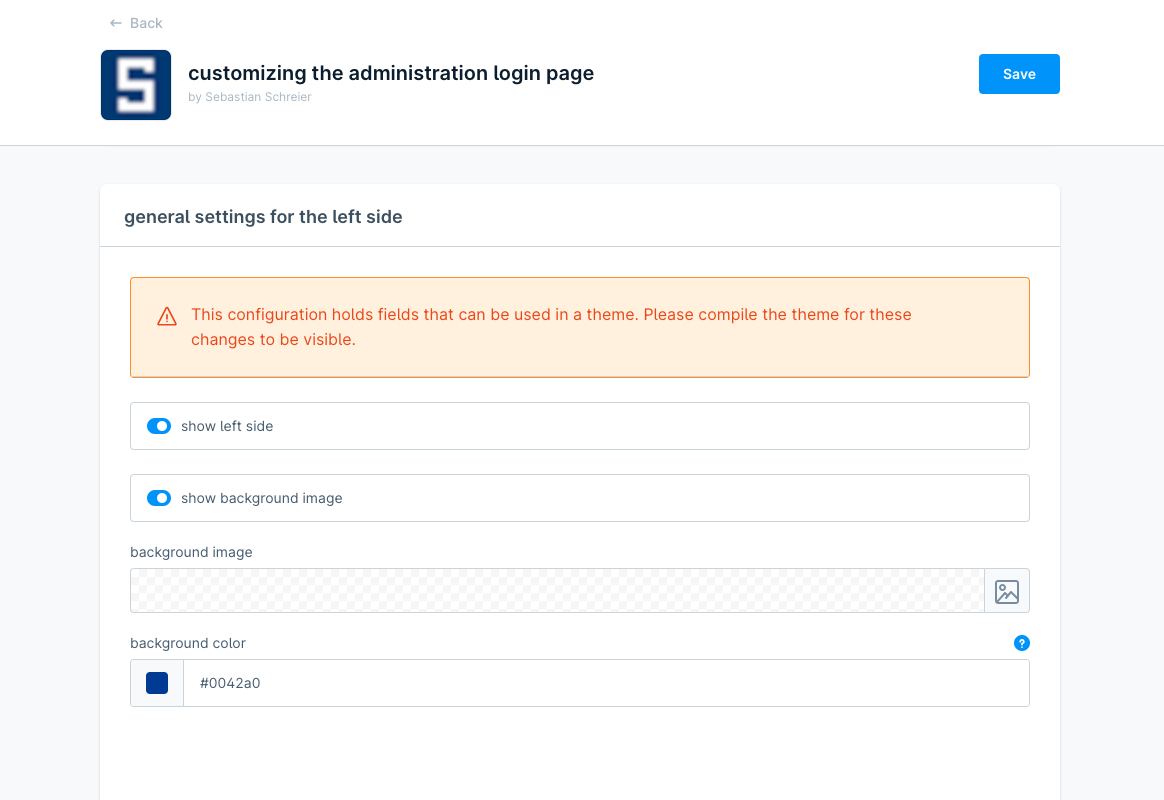The height and width of the screenshot is (800, 1164).
Task: Click the Save button
Action: click(x=1019, y=73)
